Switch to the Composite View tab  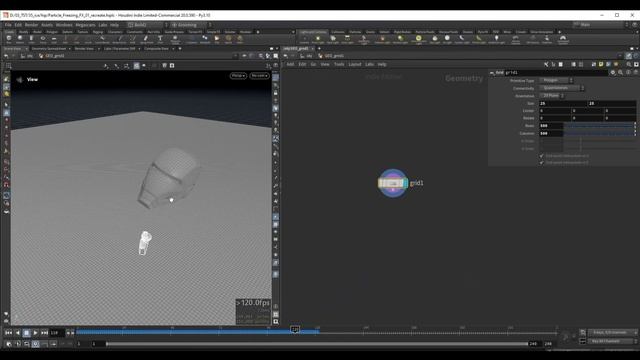point(157,49)
